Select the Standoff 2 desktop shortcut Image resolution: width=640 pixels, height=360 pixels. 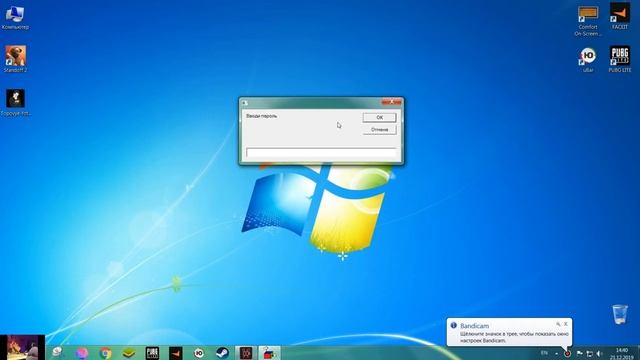coord(15,59)
